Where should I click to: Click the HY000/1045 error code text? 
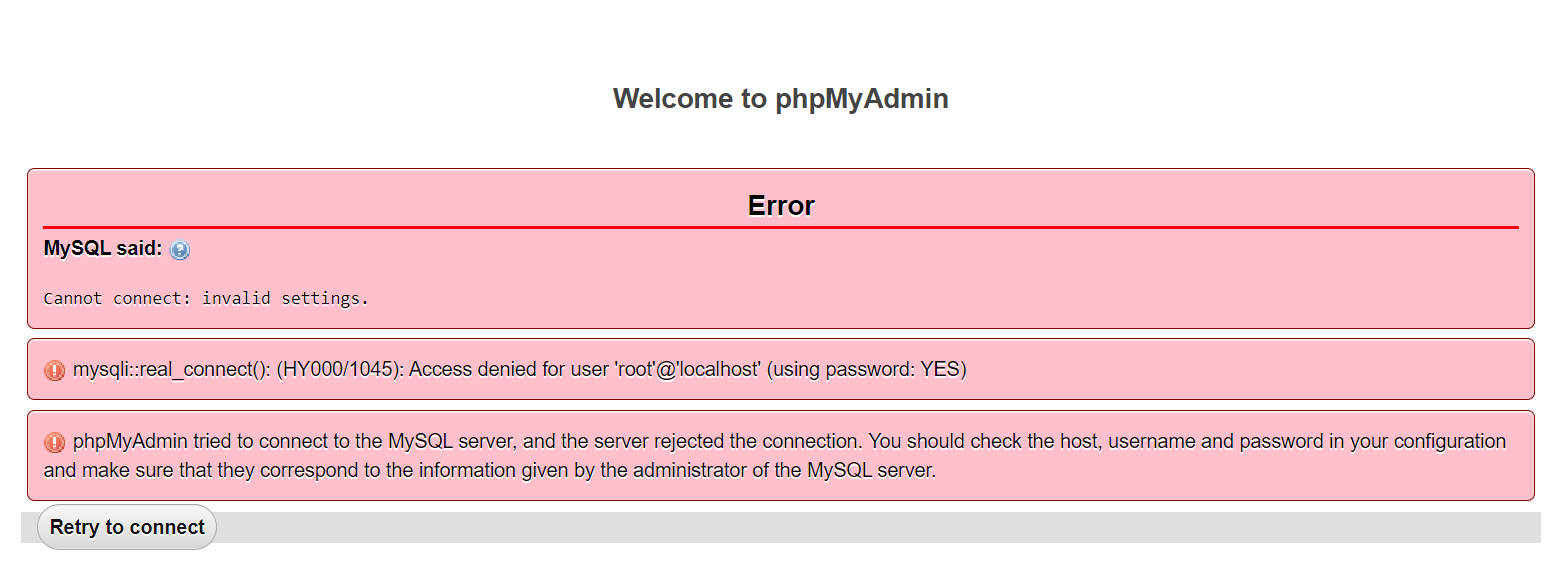tap(340, 369)
